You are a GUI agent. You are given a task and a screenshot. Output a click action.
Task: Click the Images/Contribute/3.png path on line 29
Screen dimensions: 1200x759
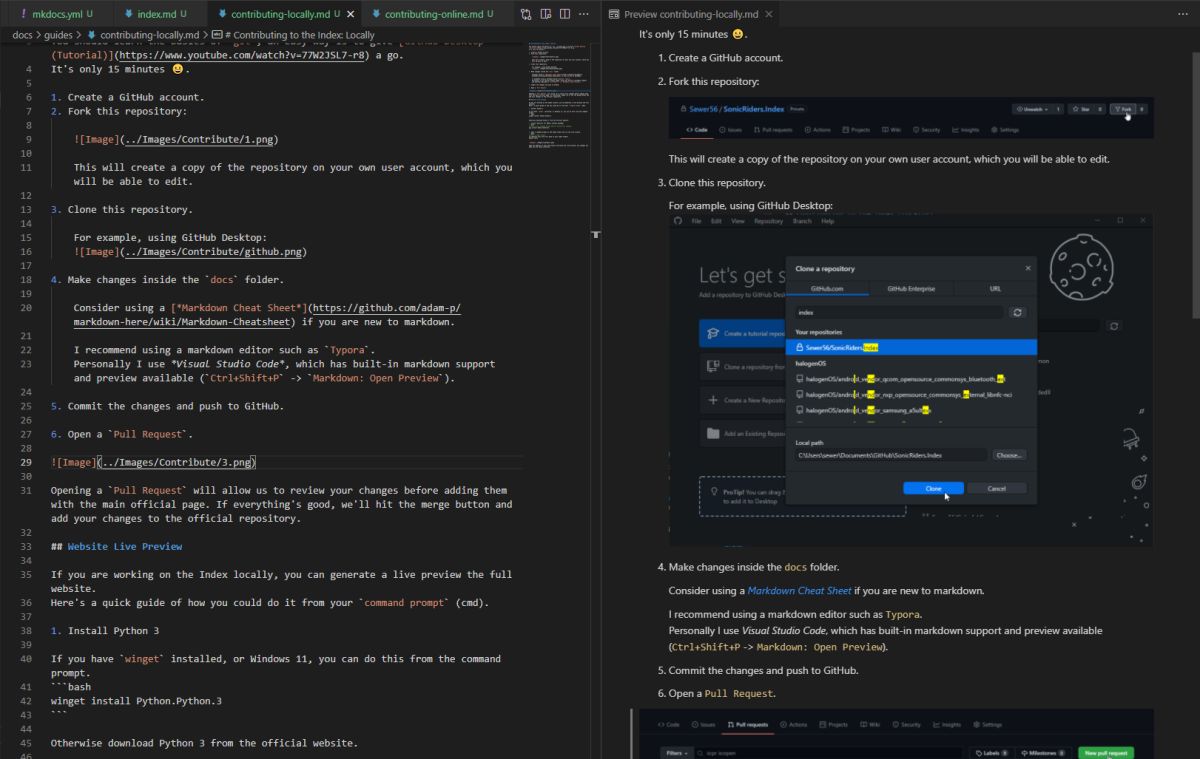point(176,462)
